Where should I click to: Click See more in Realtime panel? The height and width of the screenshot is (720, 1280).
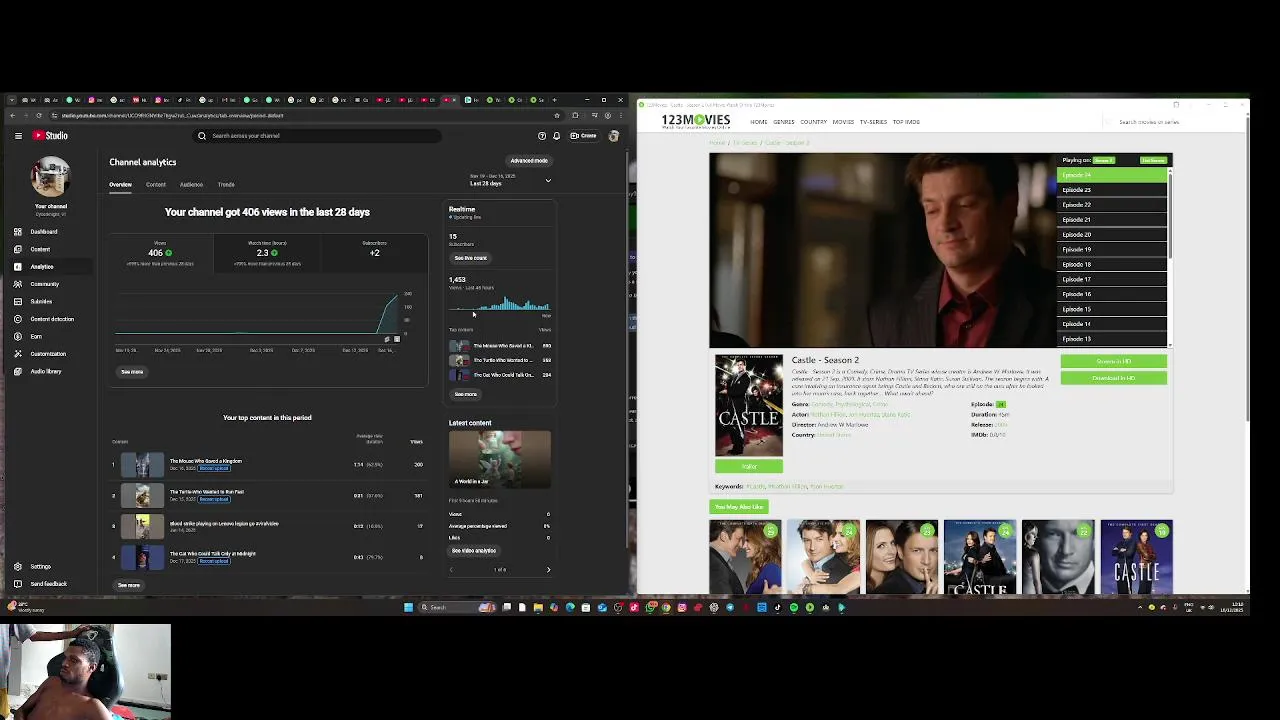466,394
